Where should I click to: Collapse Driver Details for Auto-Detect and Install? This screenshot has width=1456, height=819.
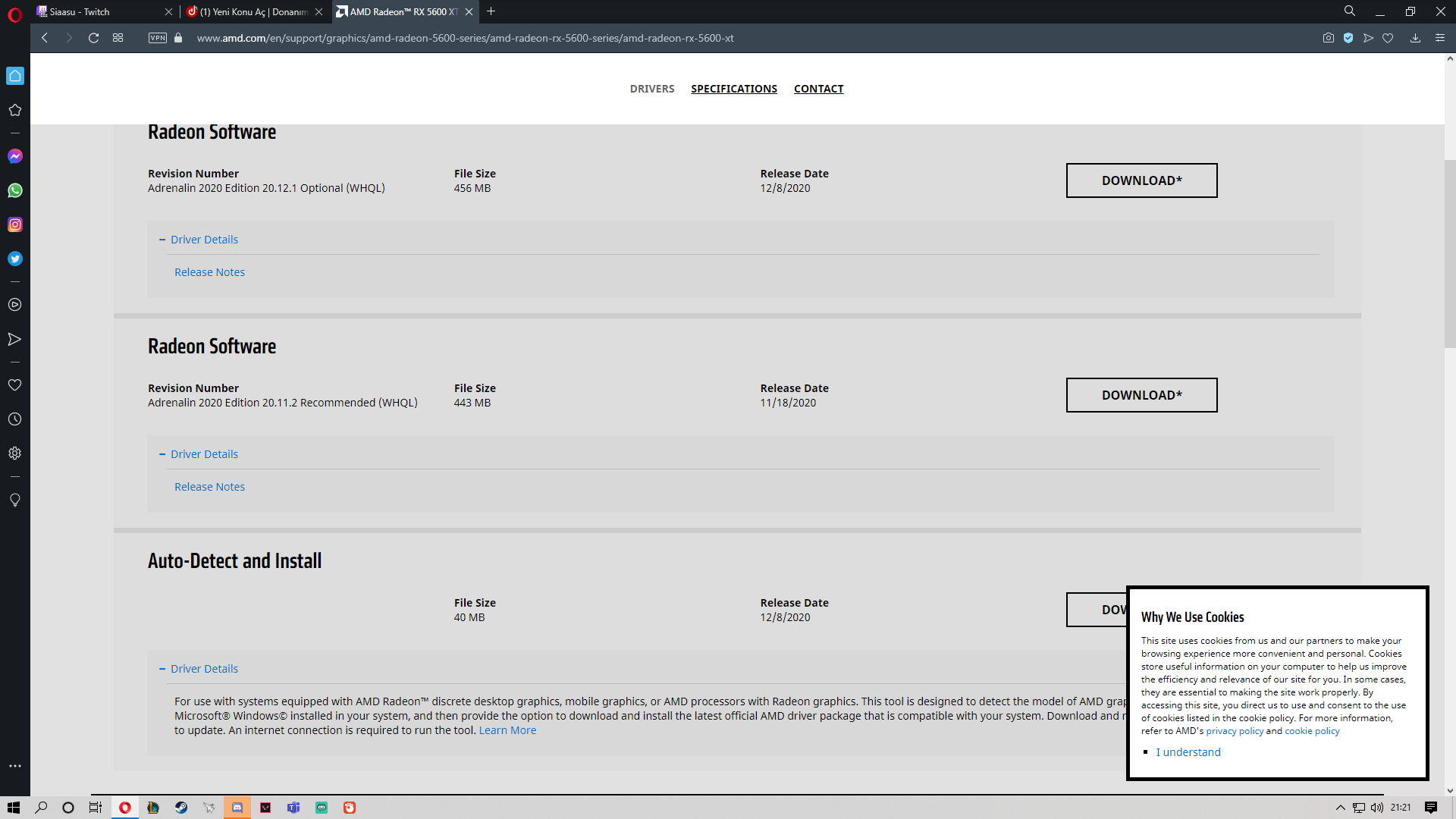click(x=199, y=669)
